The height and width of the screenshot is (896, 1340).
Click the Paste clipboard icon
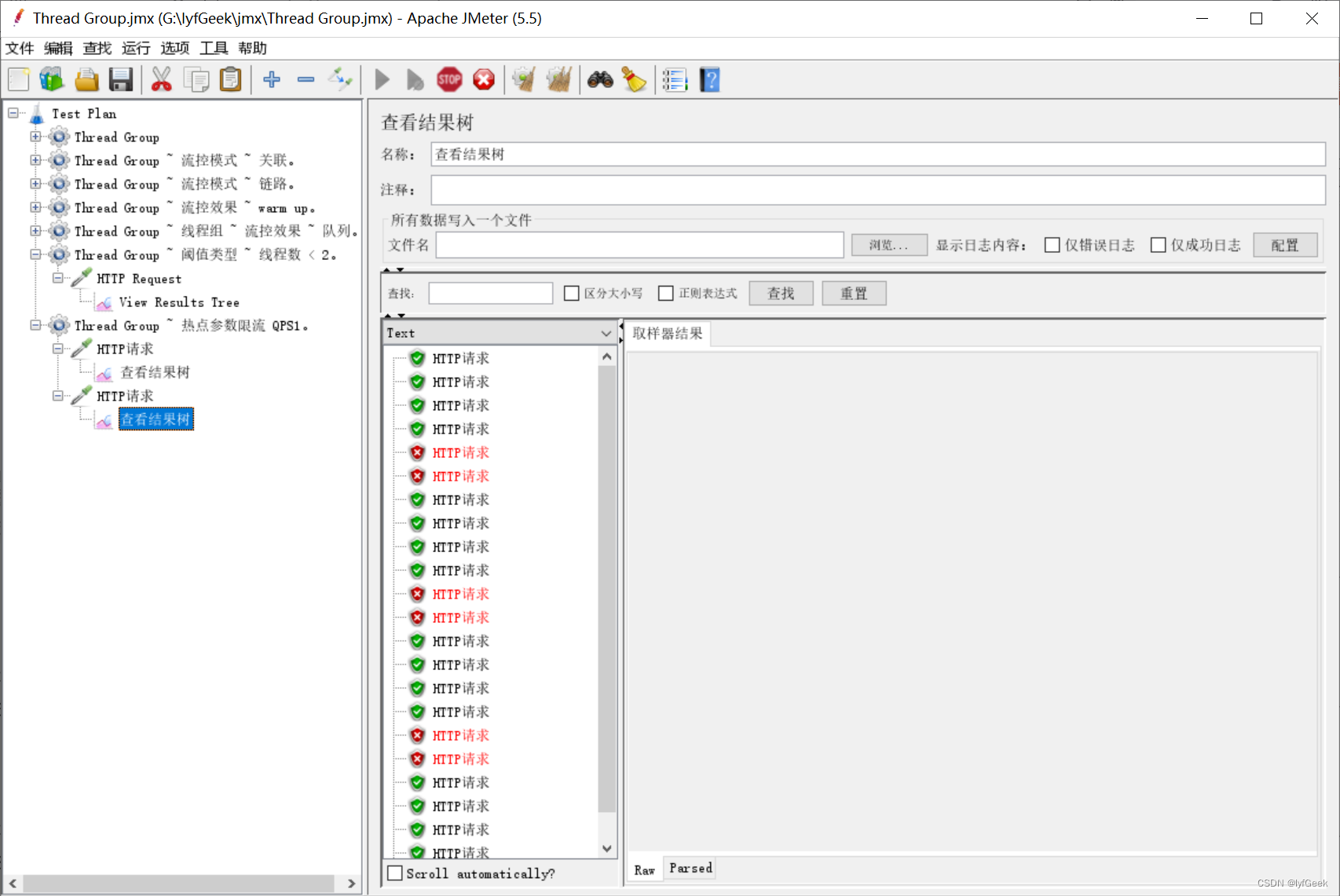point(230,79)
